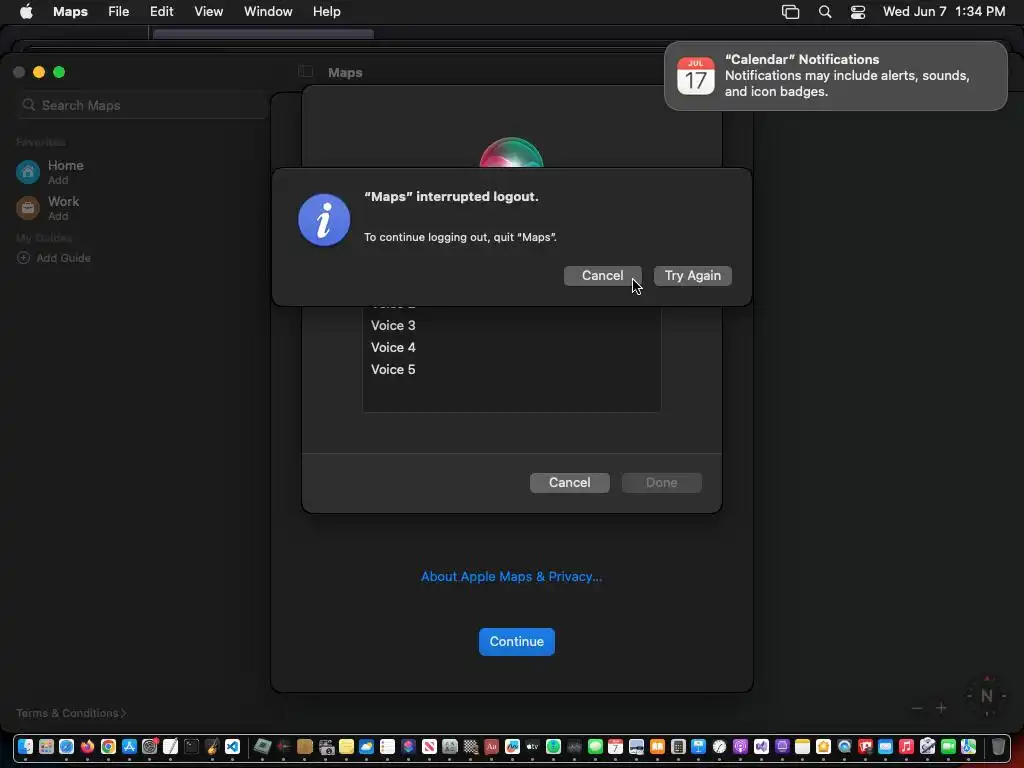
Task: Click the Work briefcase icon in sidebar
Action: click(x=27, y=208)
